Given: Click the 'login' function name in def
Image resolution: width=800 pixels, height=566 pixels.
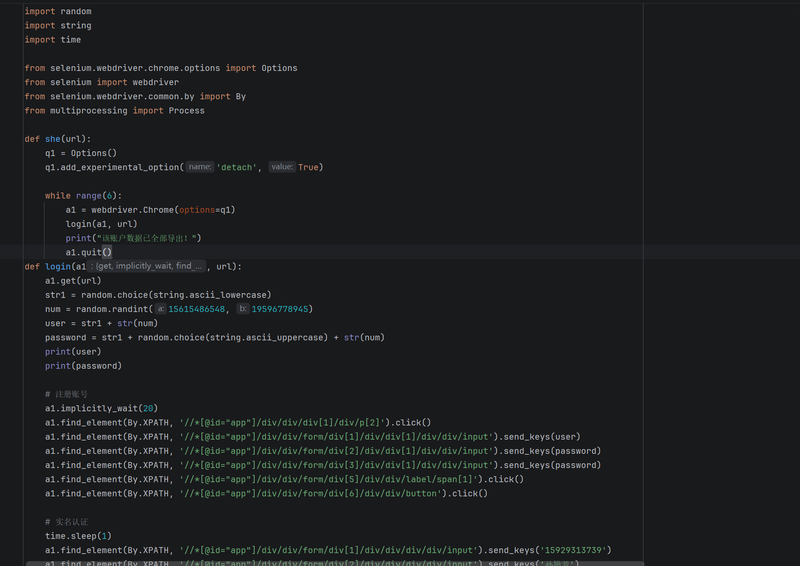Looking at the screenshot, I should click(x=58, y=266).
